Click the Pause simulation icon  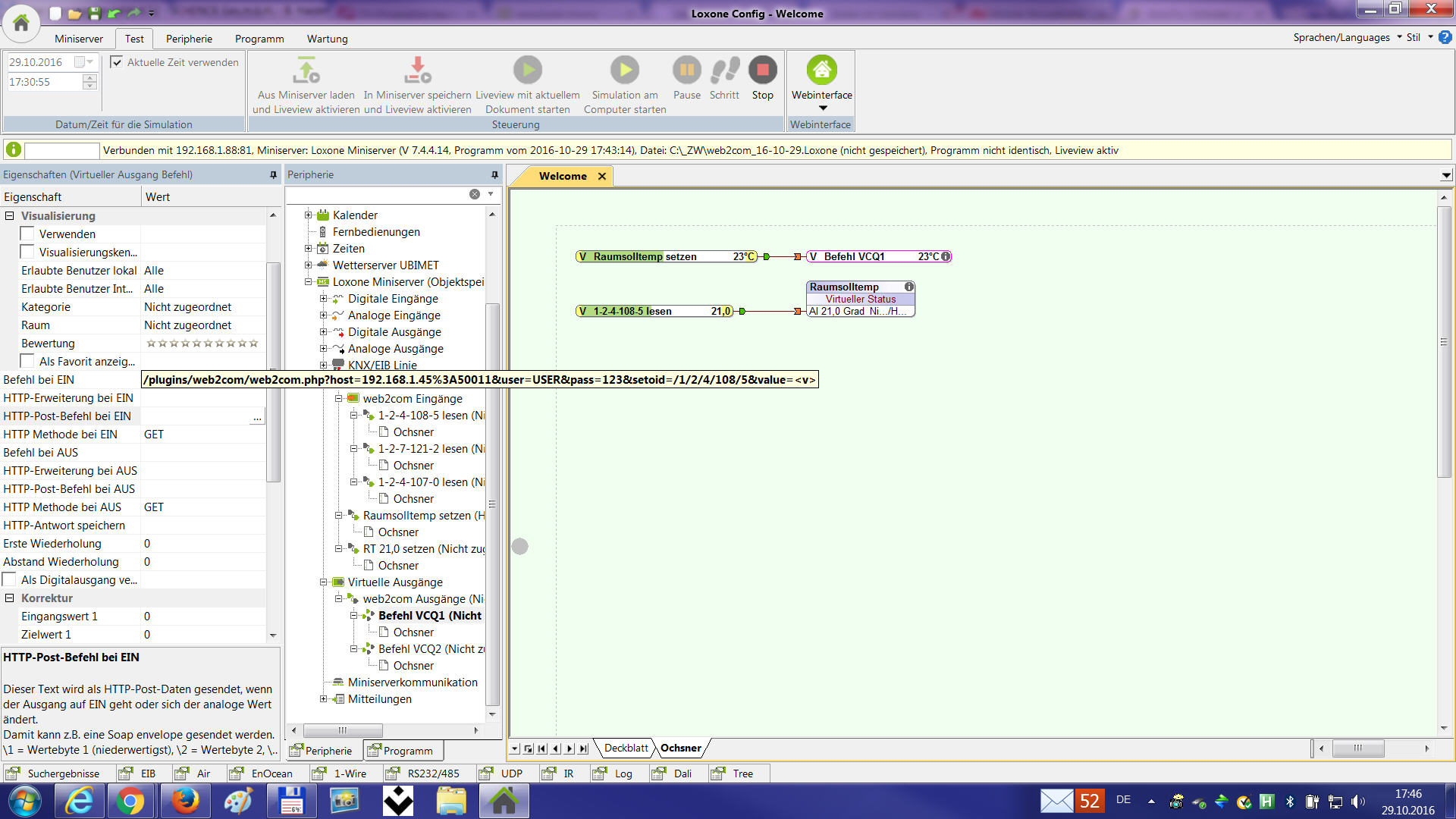tap(686, 71)
